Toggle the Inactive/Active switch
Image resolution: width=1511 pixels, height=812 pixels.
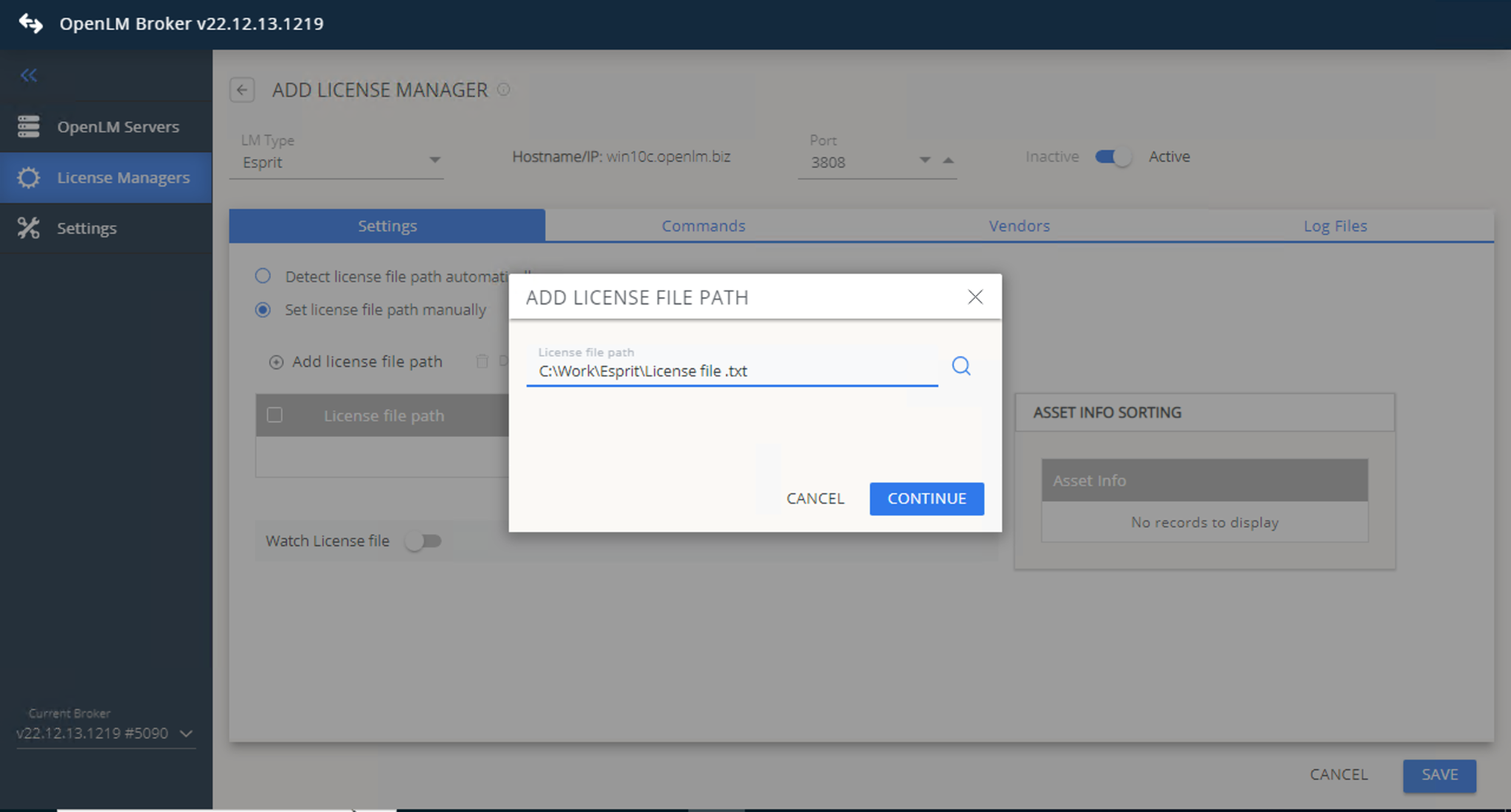tap(1113, 157)
